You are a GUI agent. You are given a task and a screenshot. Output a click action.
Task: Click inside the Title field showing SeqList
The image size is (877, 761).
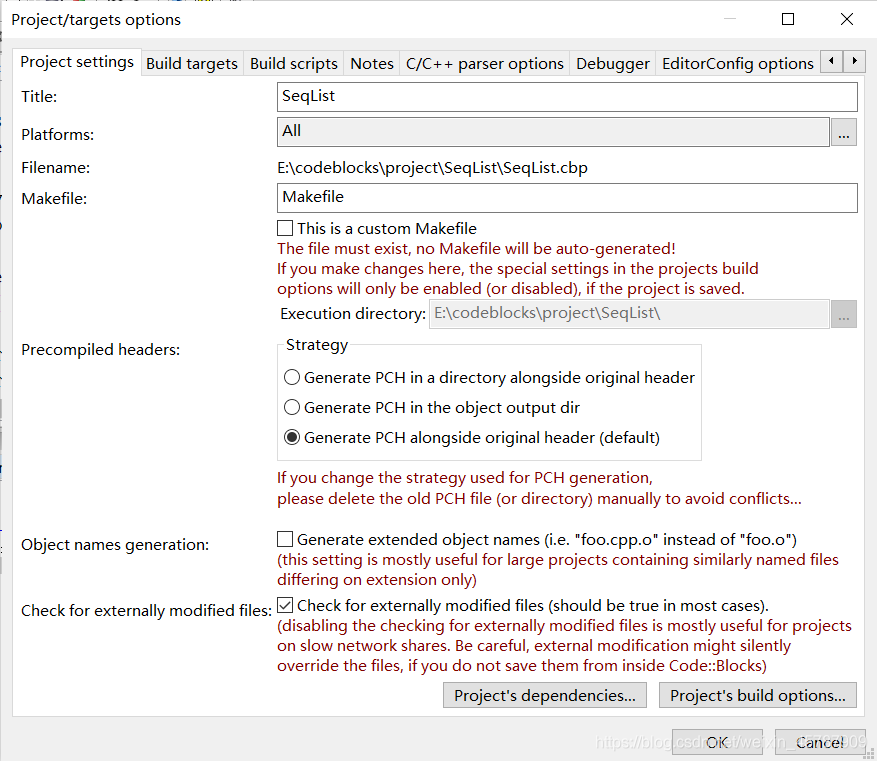tap(566, 96)
